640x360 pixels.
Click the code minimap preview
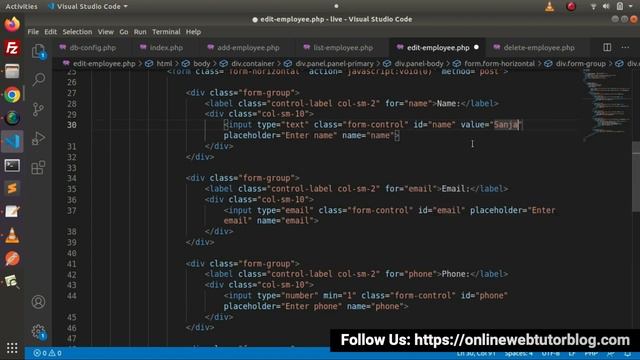[606, 104]
